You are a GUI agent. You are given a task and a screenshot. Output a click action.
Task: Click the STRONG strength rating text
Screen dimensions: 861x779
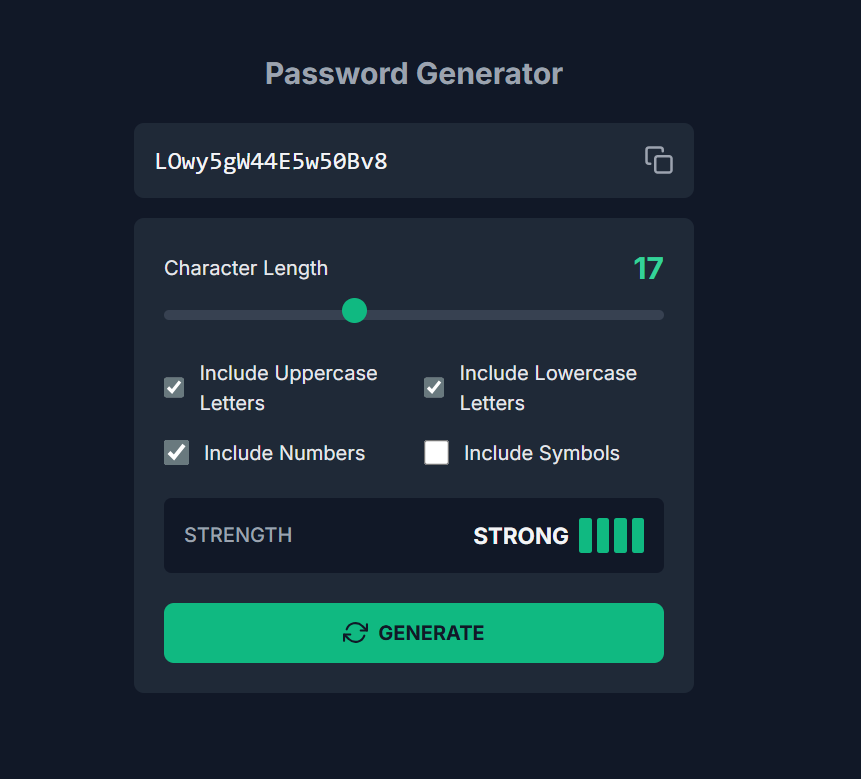[x=520, y=536]
